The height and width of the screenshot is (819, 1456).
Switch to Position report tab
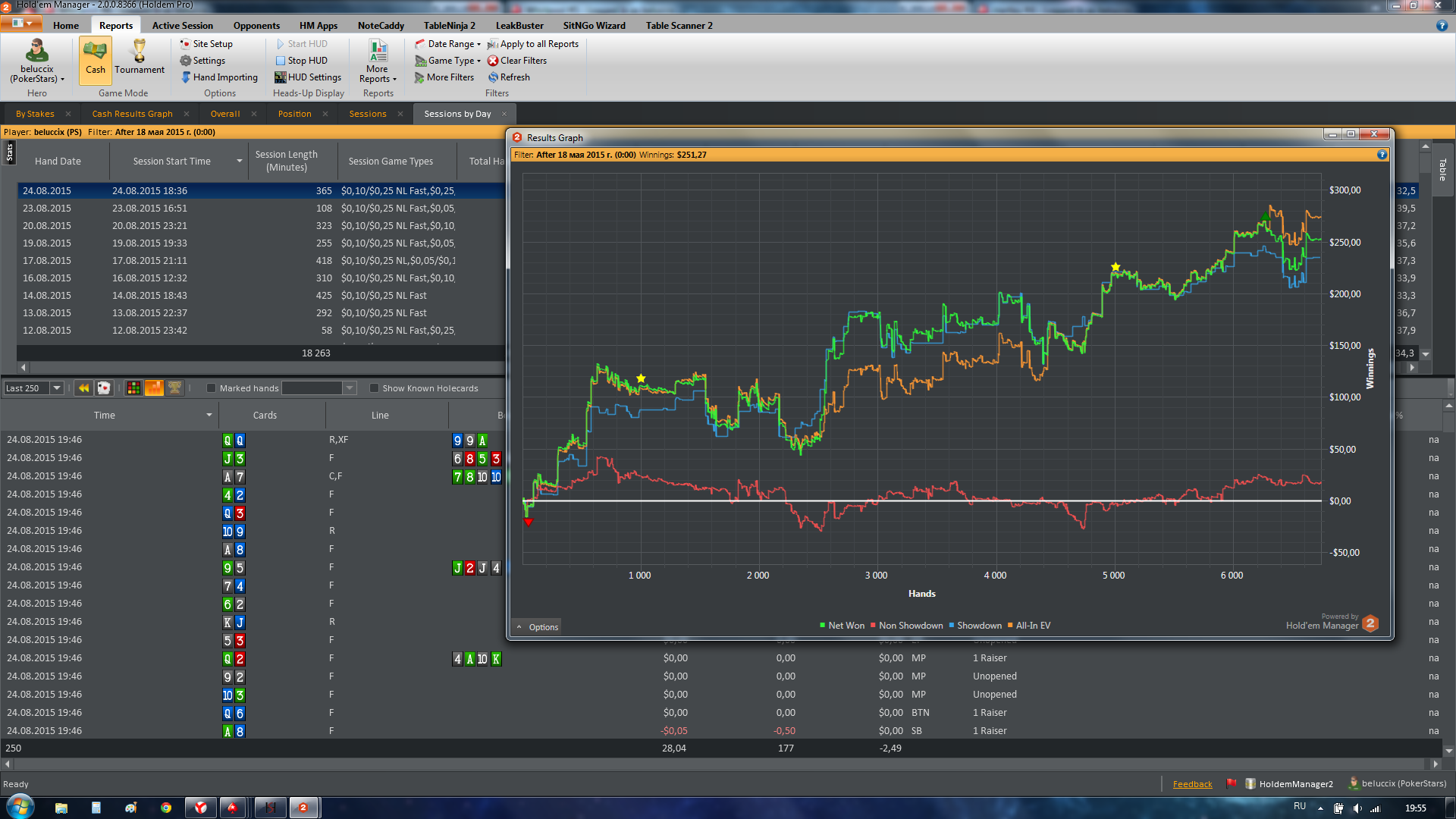click(294, 114)
